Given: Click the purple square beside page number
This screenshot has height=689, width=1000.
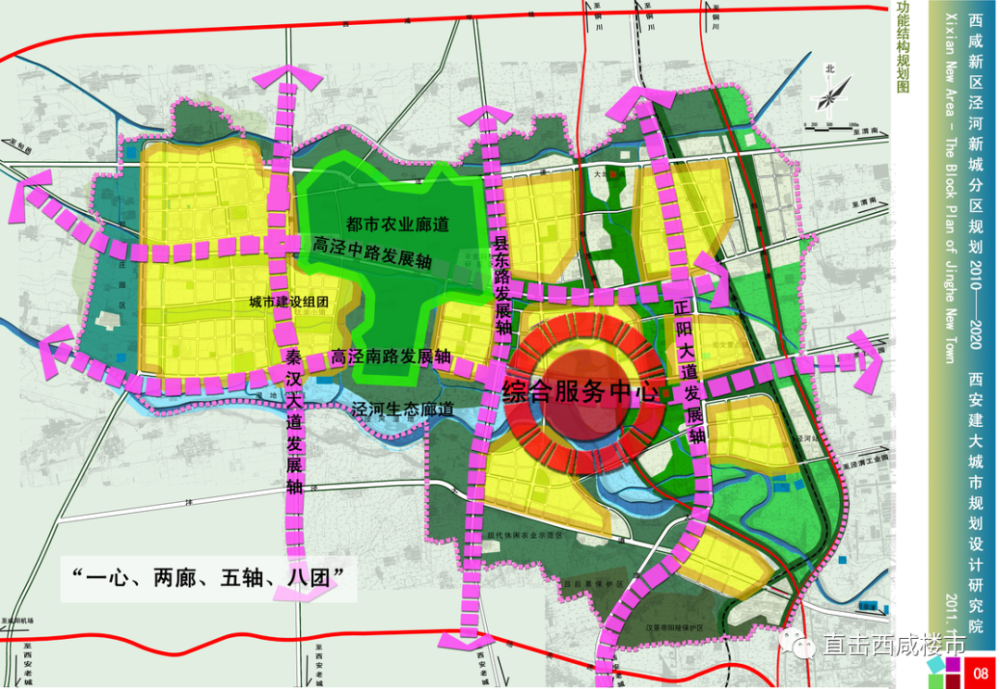Looking at the screenshot, I should point(953,665).
